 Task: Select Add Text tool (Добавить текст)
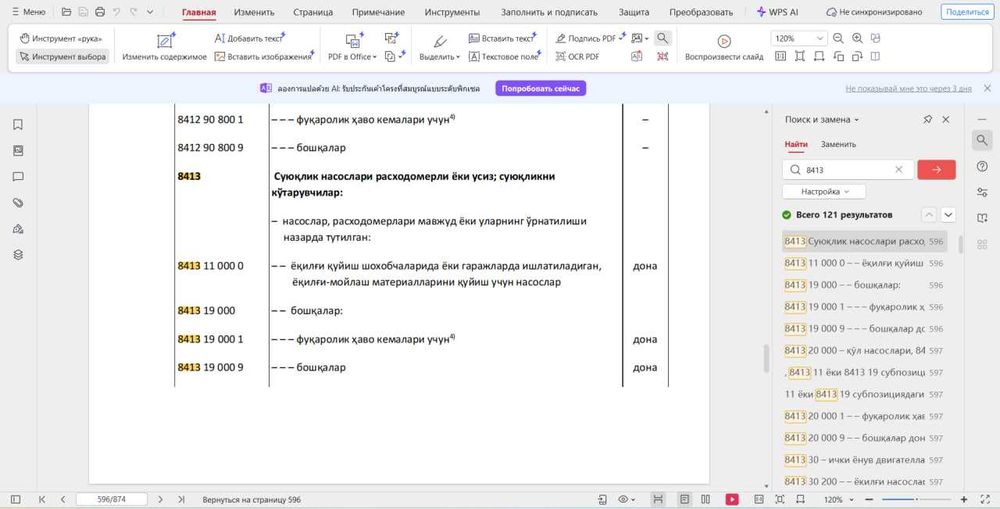click(x=250, y=38)
